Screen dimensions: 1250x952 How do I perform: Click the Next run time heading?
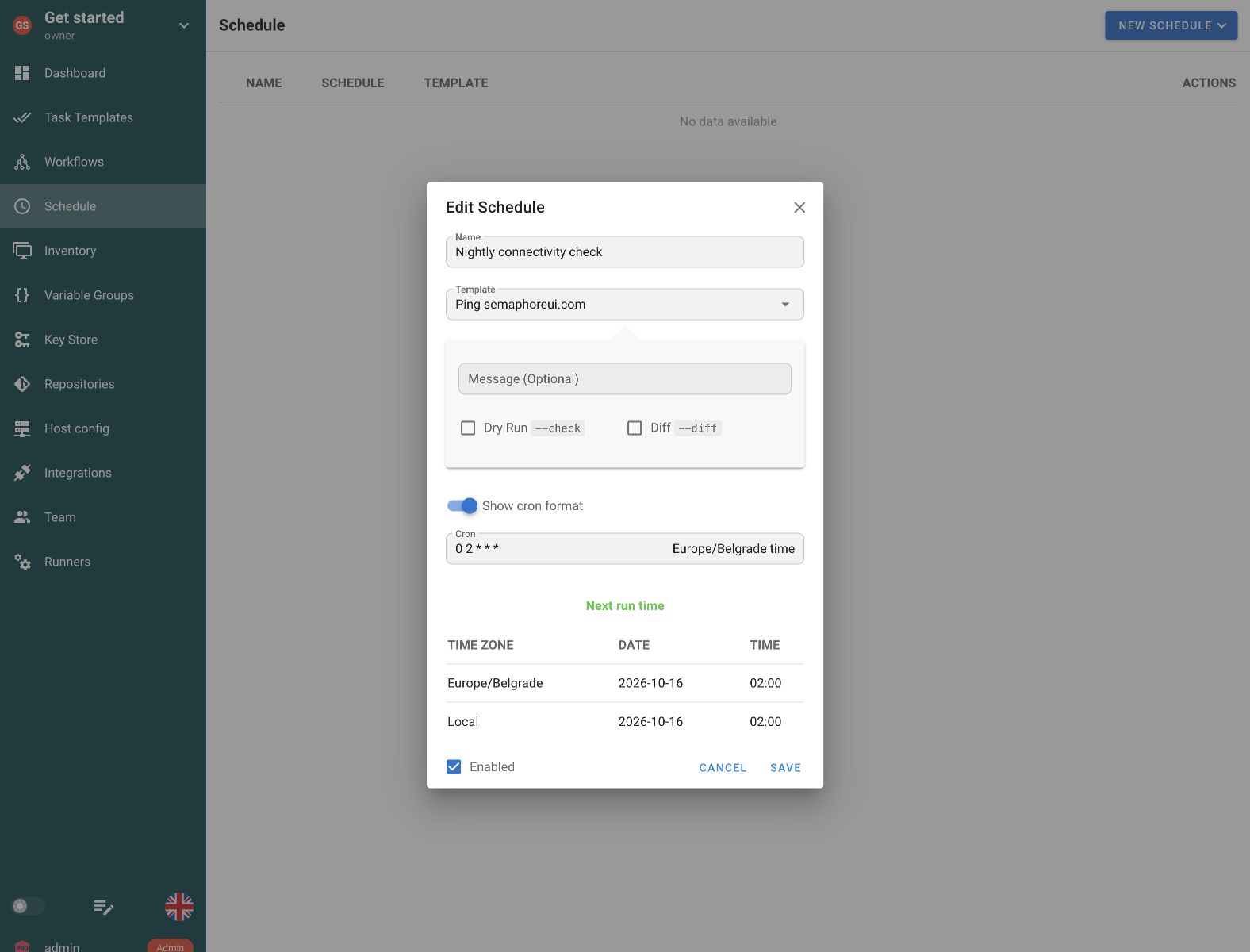coord(625,605)
